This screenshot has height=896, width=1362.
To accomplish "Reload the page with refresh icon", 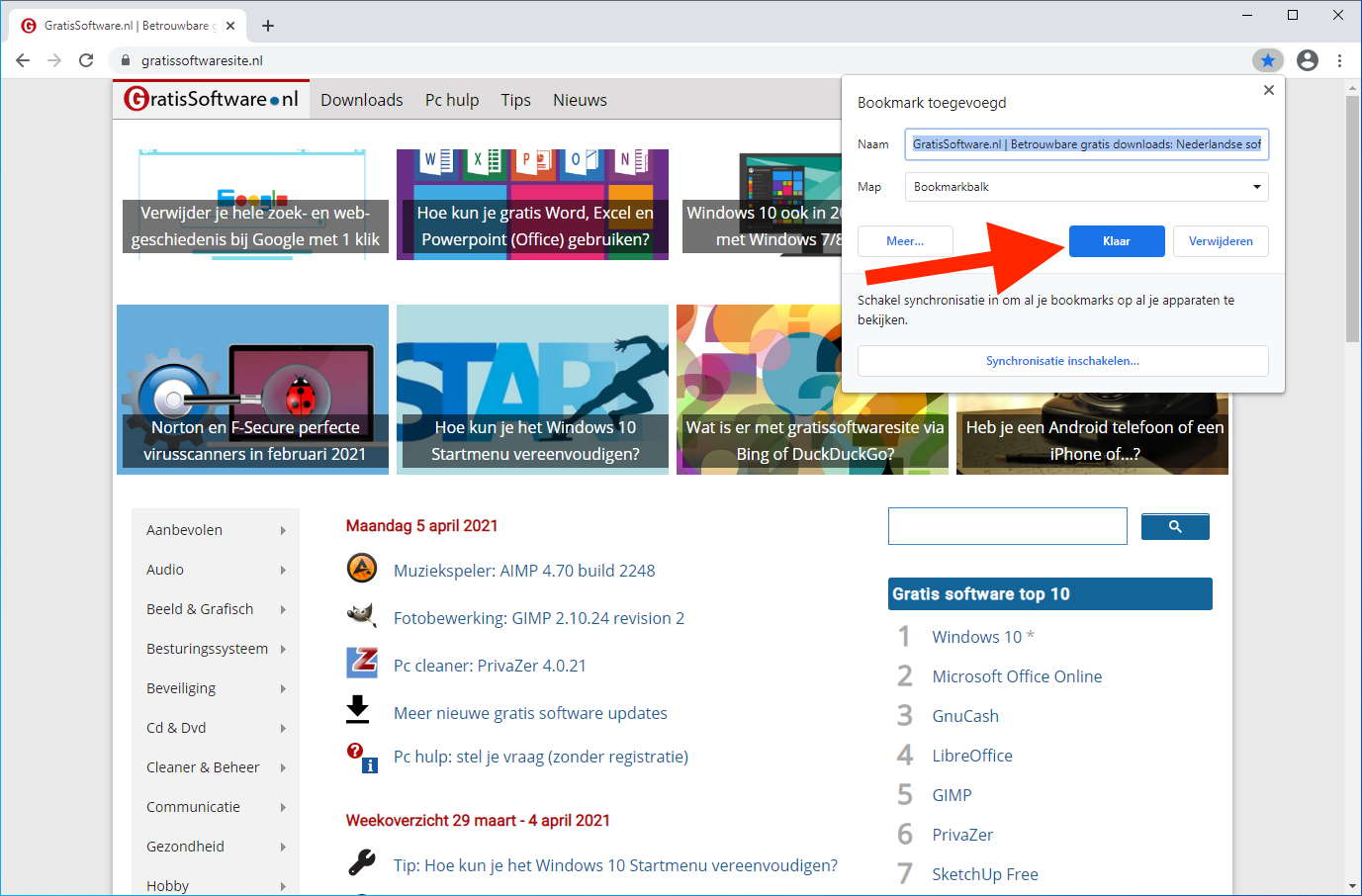I will pos(86,60).
